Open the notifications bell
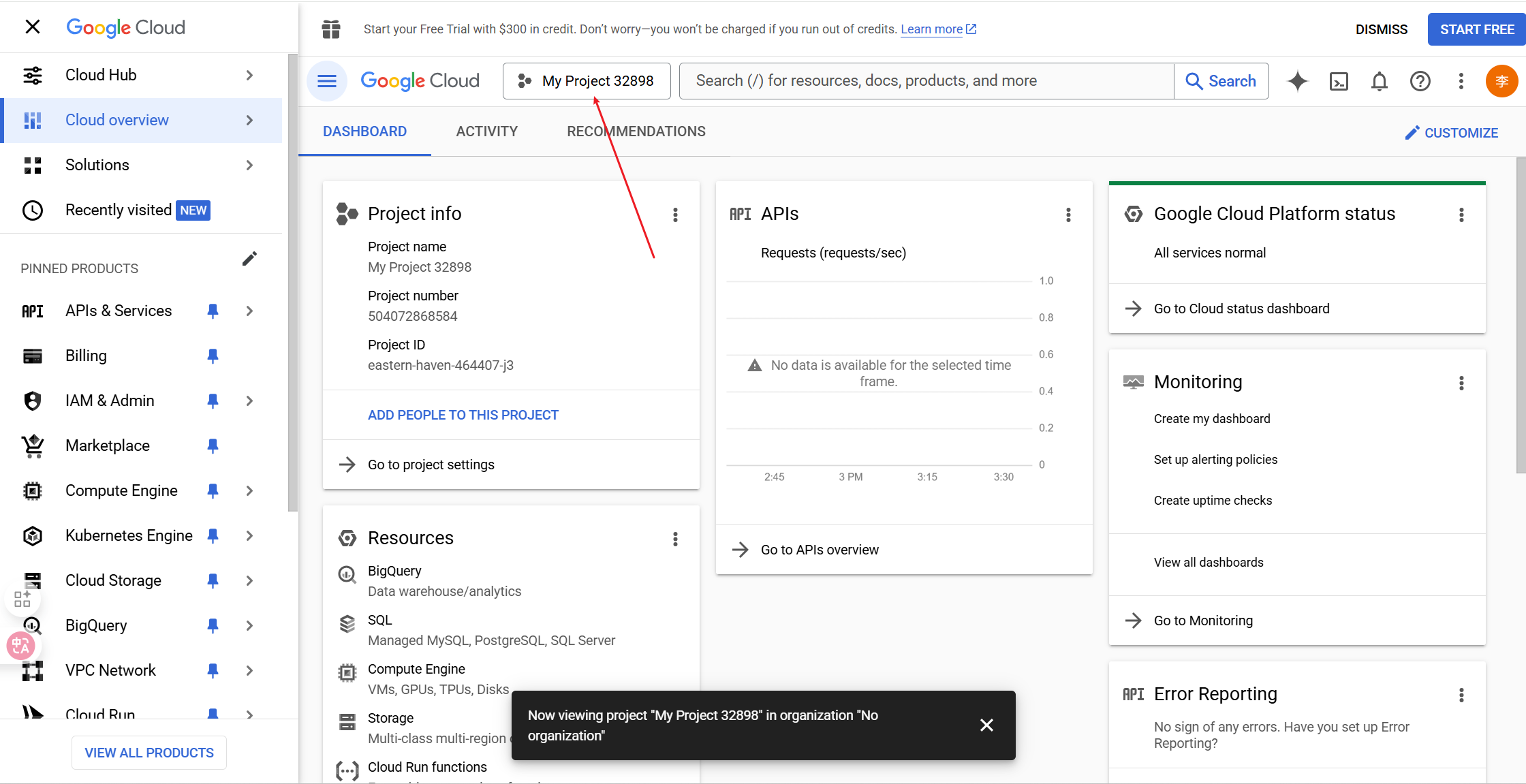 click(x=1379, y=82)
